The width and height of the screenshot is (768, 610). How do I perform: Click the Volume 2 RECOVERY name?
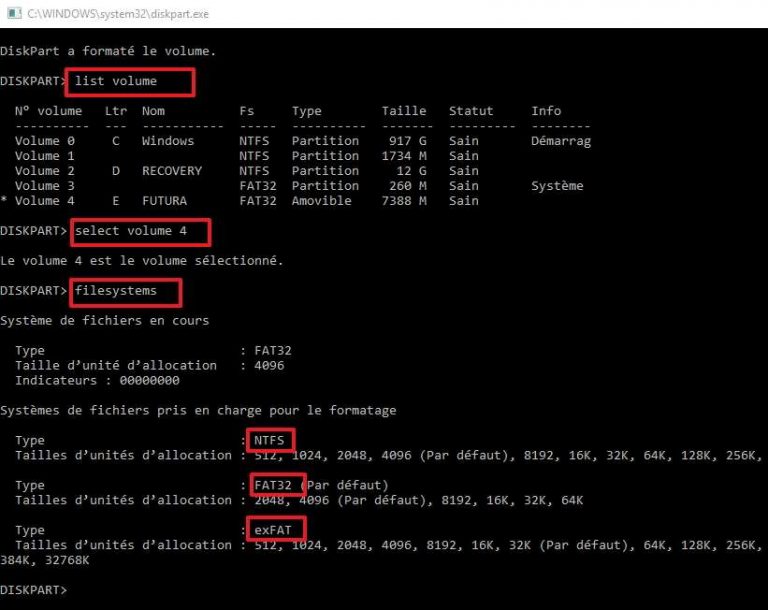tap(171, 171)
